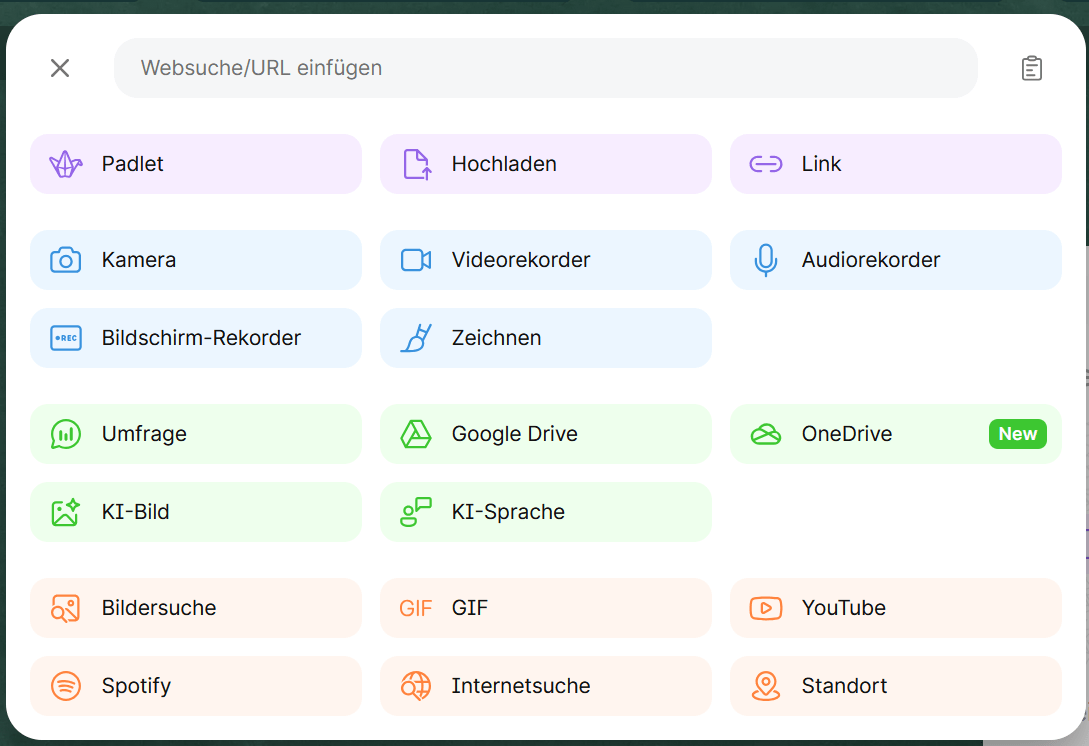
Task: Select the Audiorekorder microphone icon
Action: tap(765, 260)
